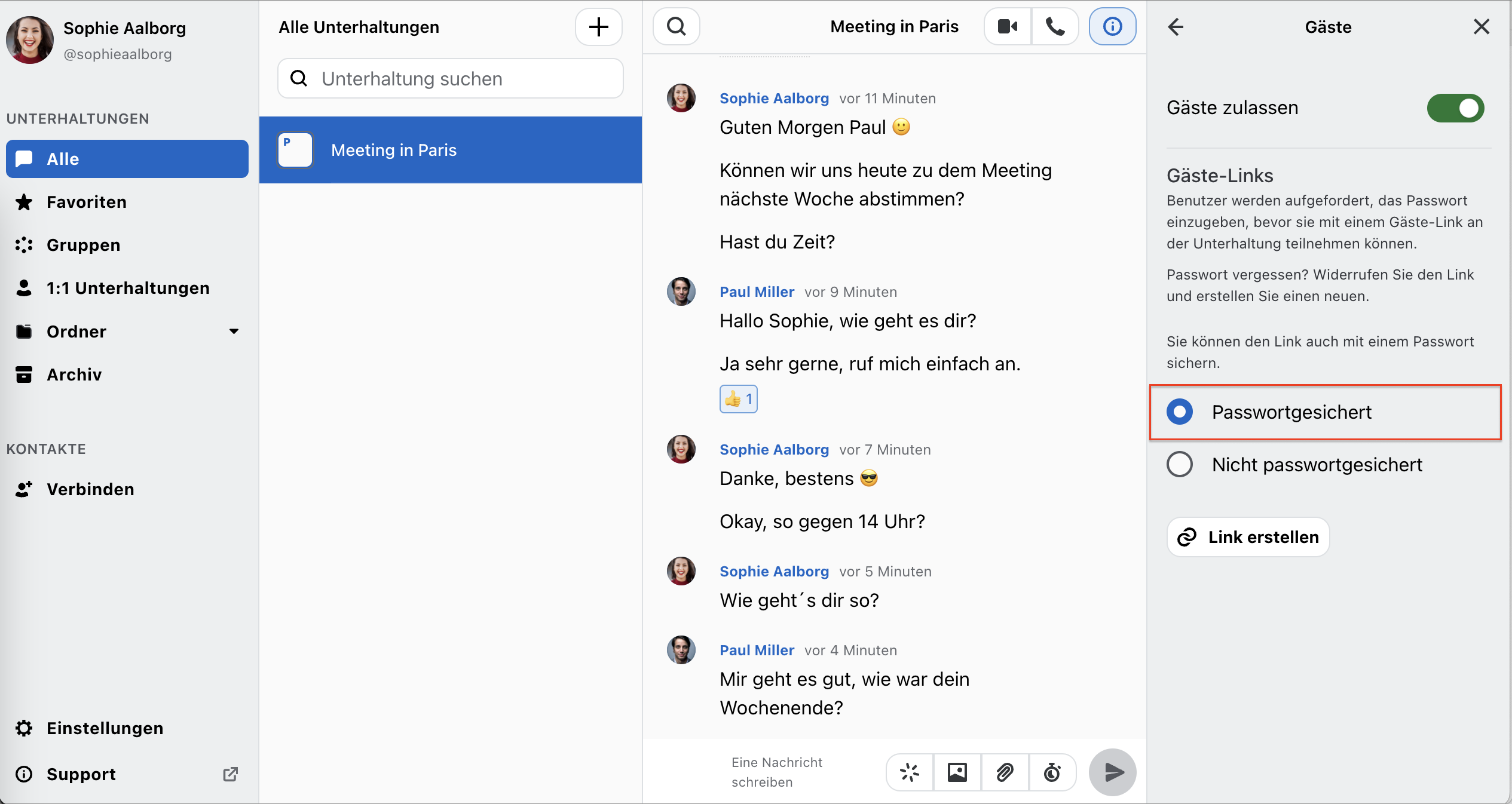The image size is (1512, 804).
Task: Open the Archiv section
Action: 127,375
